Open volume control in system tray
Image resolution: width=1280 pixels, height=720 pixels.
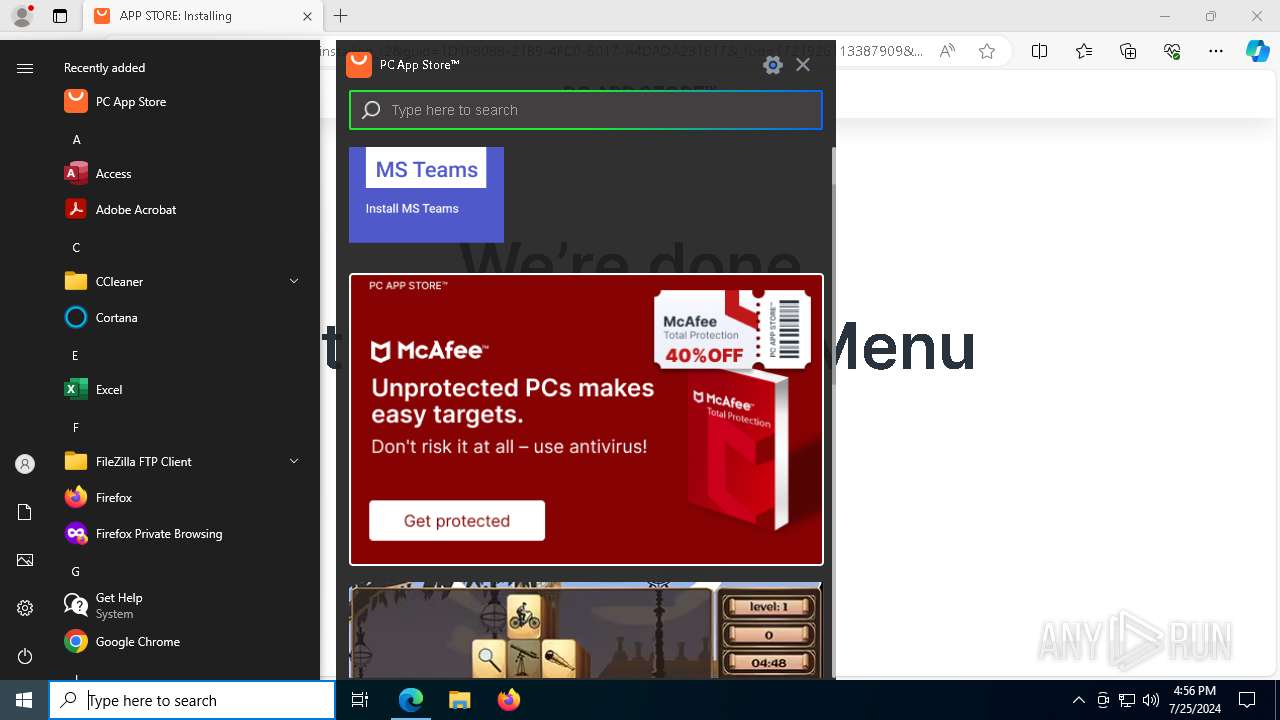point(1151,700)
